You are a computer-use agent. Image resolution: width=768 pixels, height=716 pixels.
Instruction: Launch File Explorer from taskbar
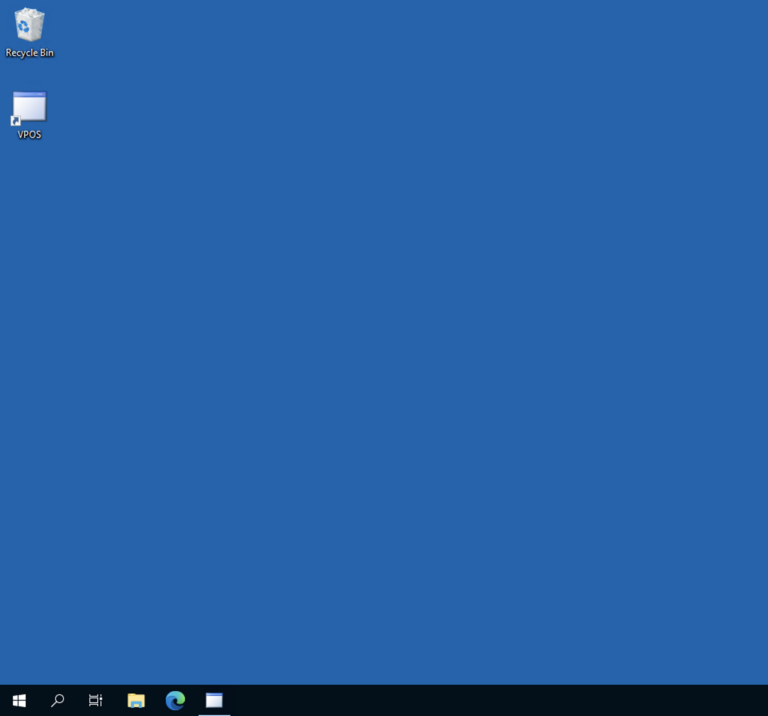pos(136,700)
